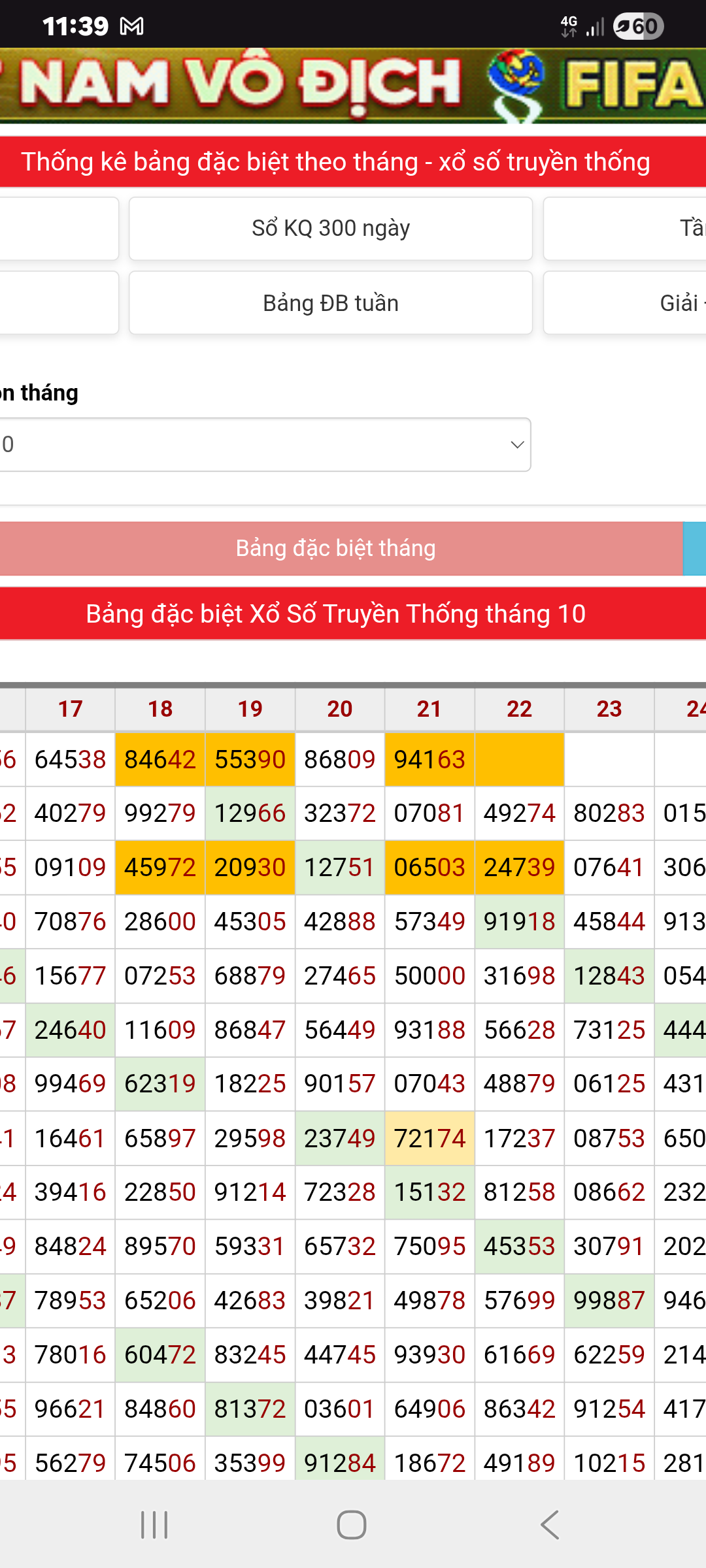Select the cell 39416
The image size is (706, 1568).
tap(71, 1192)
